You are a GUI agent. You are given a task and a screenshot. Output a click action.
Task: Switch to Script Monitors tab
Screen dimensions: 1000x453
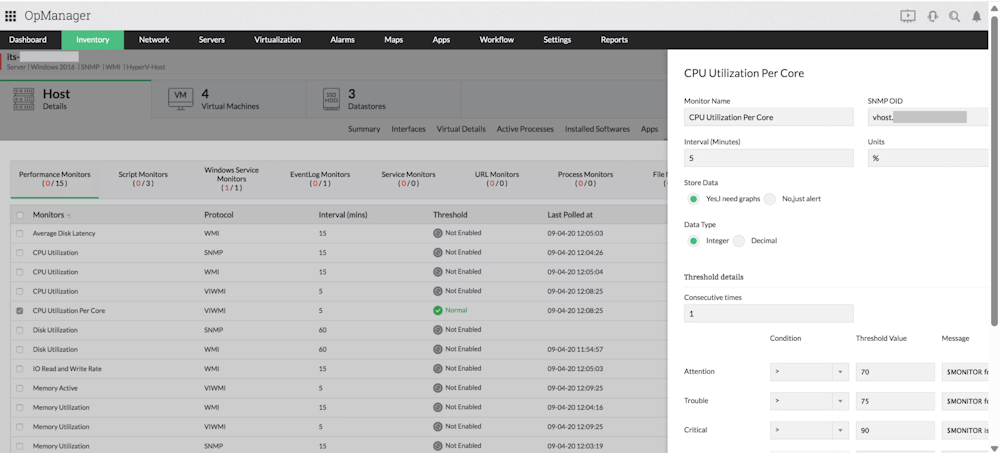(143, 179)
